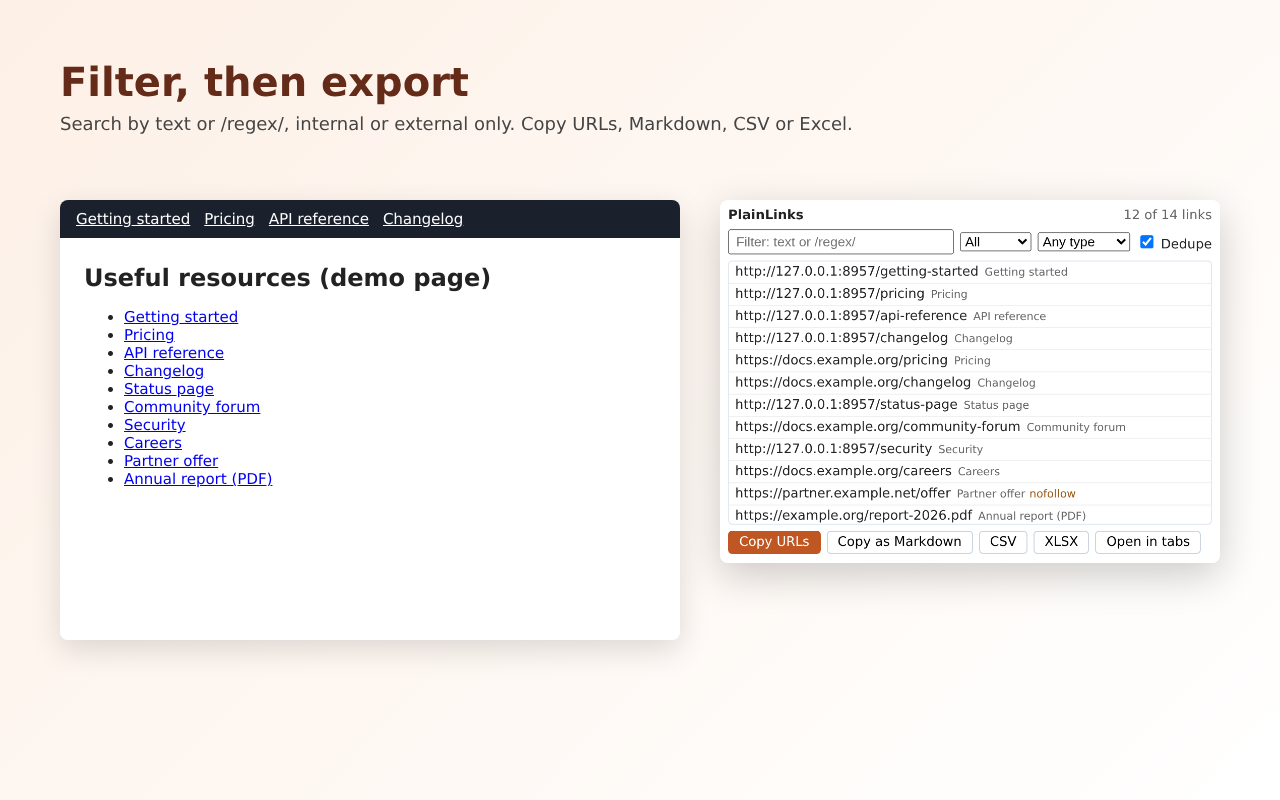Select the docs.example.org/pricing row

(x=970, y=360)
